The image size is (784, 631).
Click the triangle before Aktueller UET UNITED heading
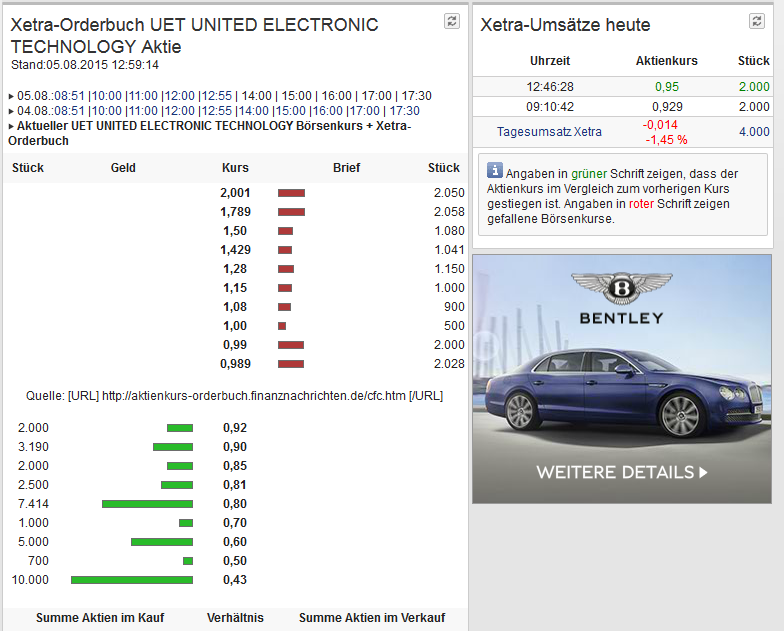11,126
